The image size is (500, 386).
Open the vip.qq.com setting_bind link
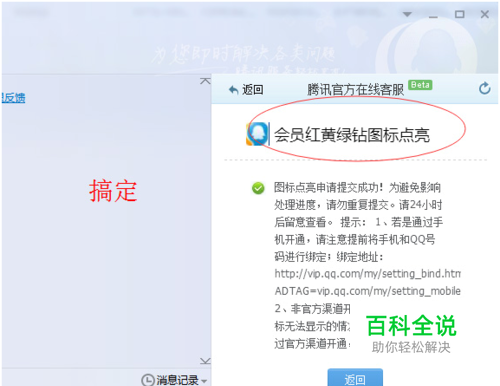point(367,274)
